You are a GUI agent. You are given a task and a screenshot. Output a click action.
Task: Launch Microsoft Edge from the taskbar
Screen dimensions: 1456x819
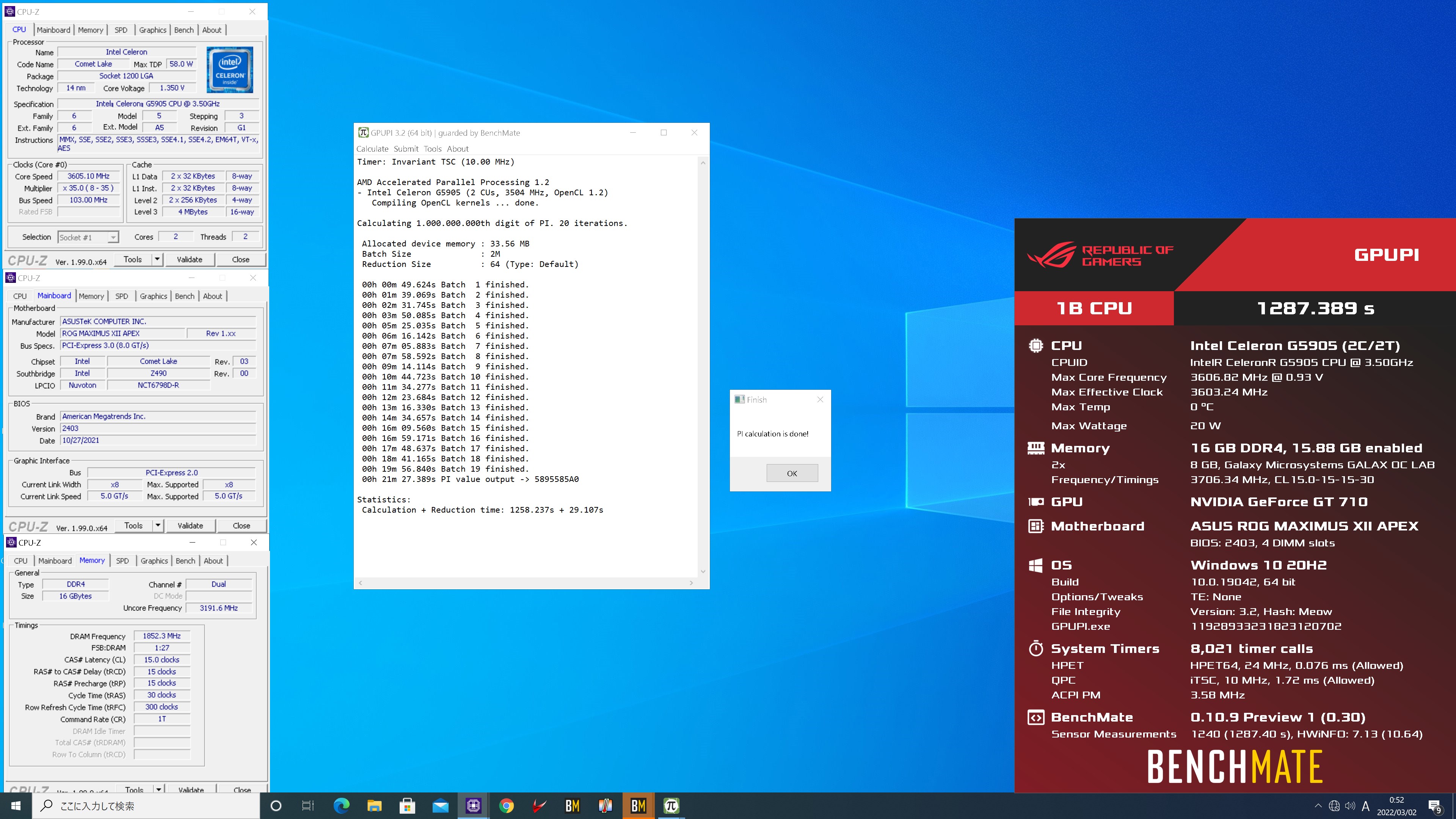coord(341,805)
